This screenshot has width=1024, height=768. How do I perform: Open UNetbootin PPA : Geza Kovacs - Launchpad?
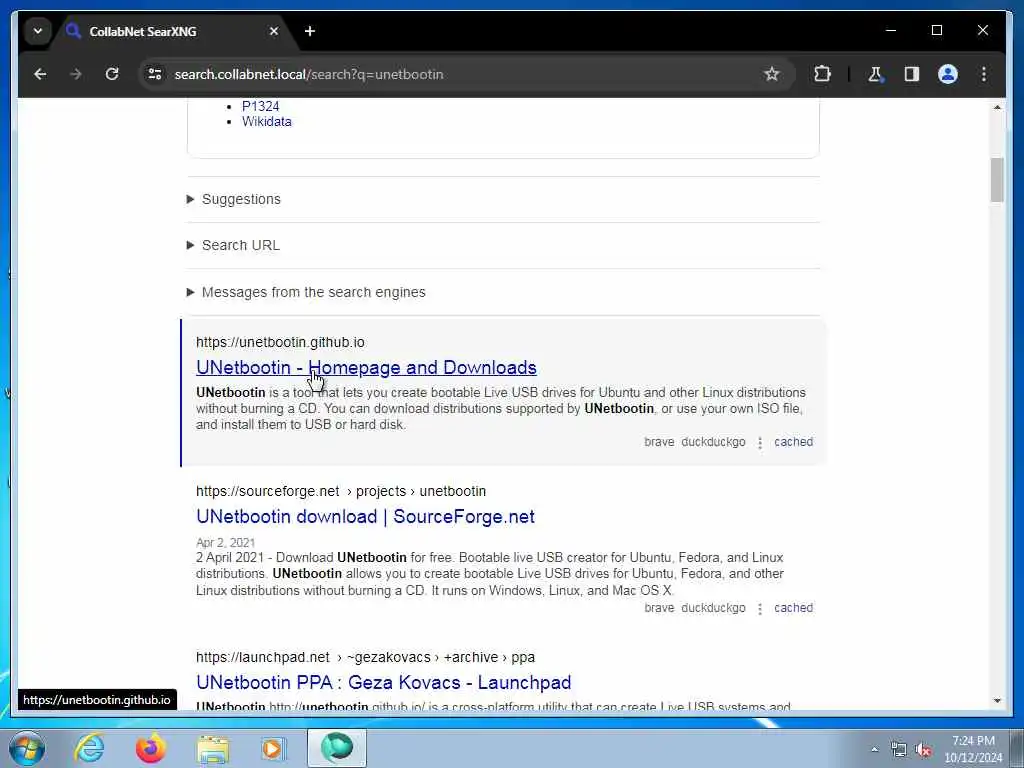pyautogui.click(x=383, y=682)
